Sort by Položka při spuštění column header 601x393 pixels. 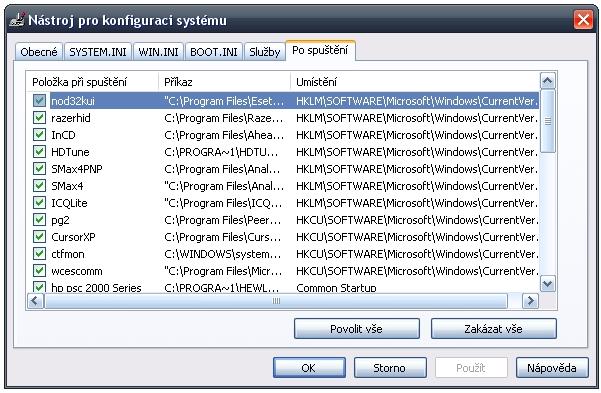pos(92,82)
